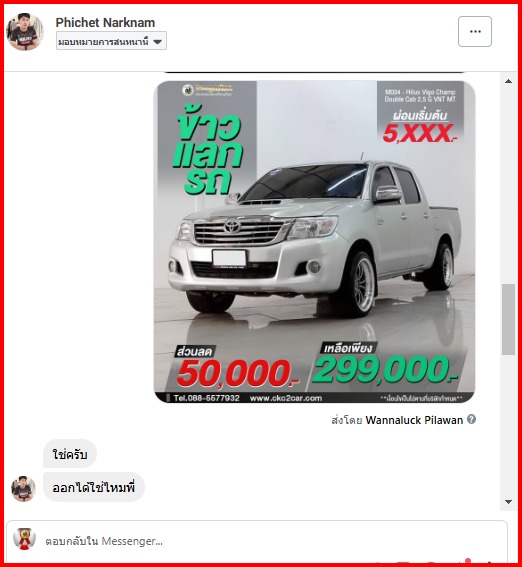Image resolution: width=522 pixels, height=567 pixels.
Task: Click the dropdown arrow next to มอบหมายการสนทนานี้
Action: [x=157, y=42]
